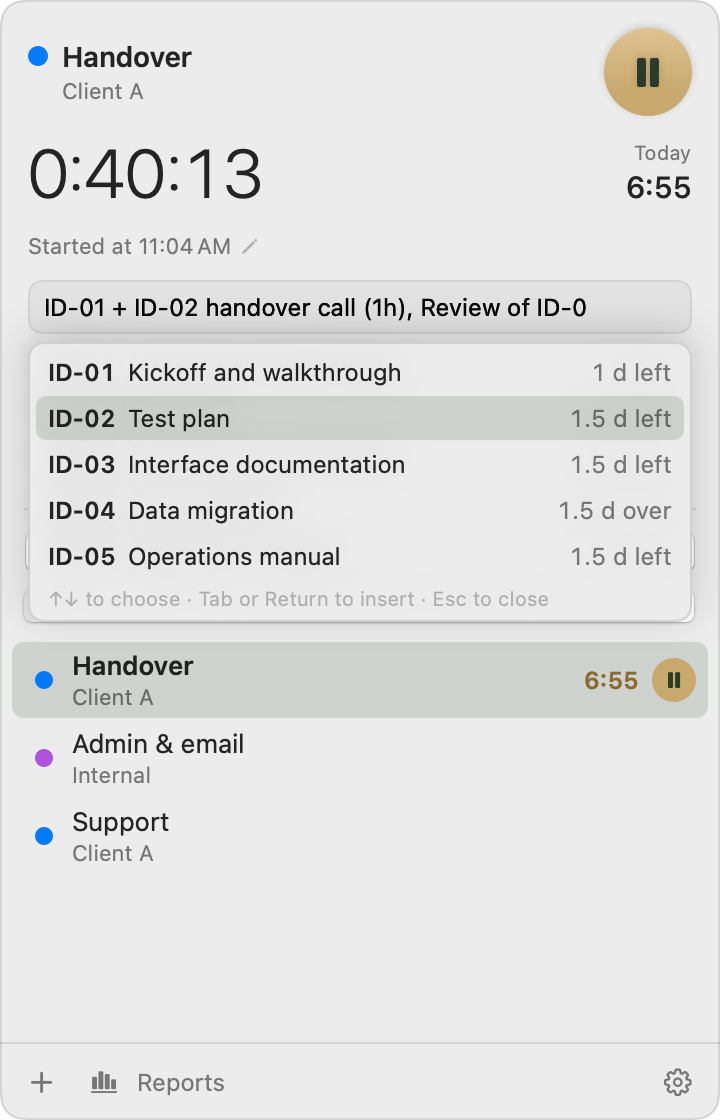
Task: Click 'Client A' under the top Handover title
Action: [x=103, y=91]
